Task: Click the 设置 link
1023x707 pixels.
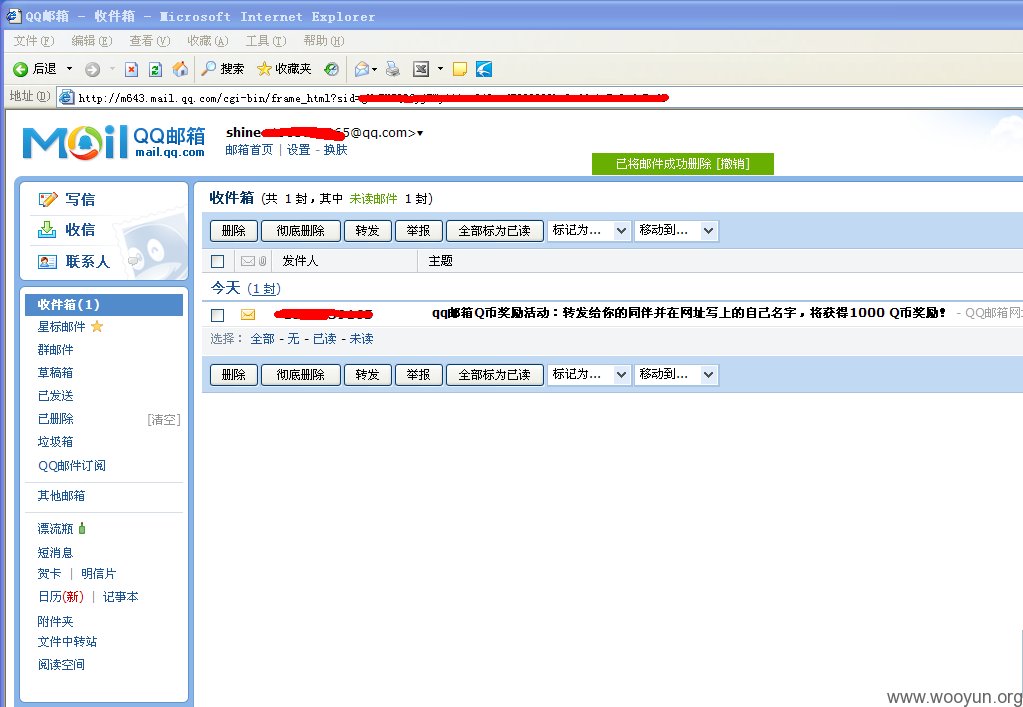Action: click(x=299, y=149)
